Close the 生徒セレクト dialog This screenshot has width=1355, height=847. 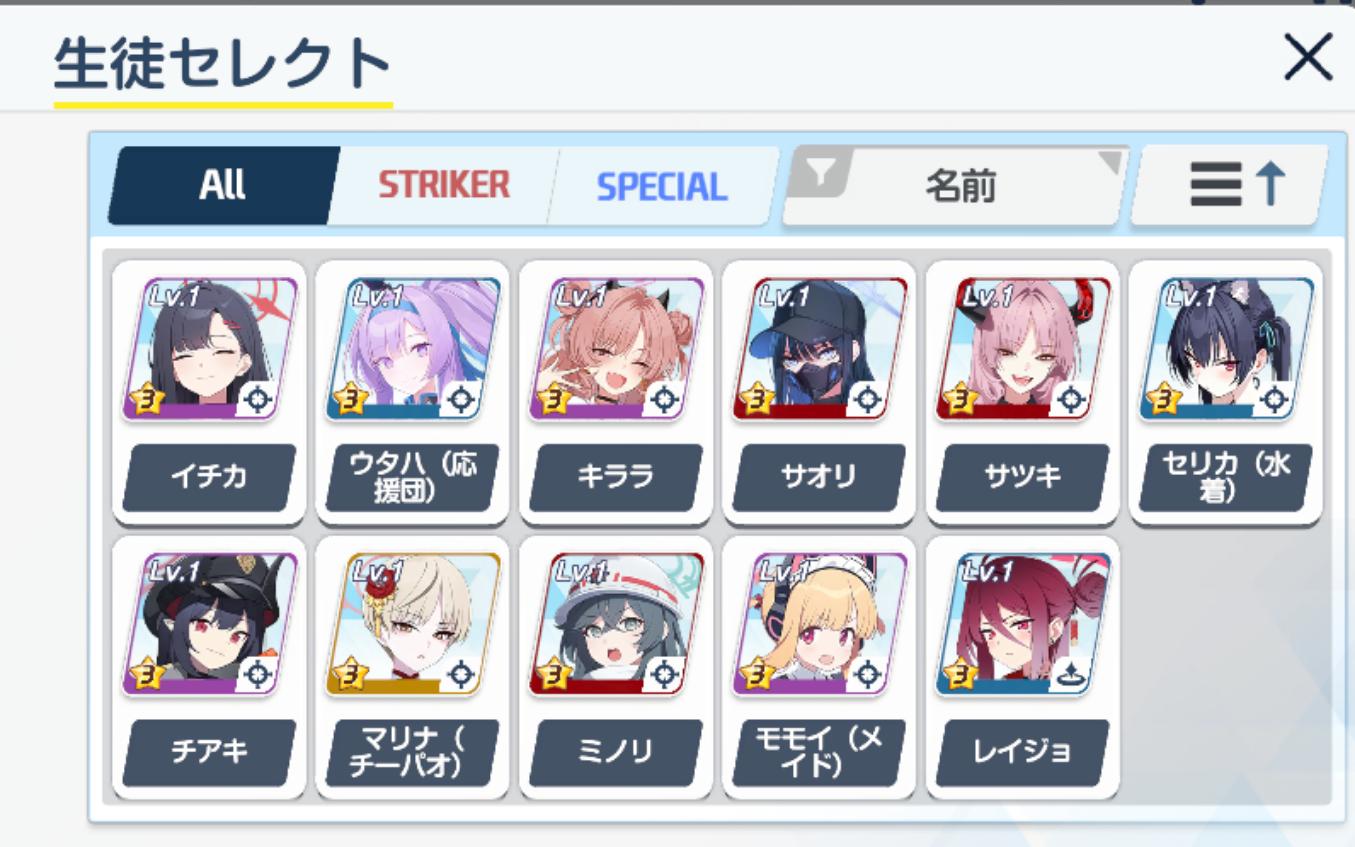coord(1308,57)
